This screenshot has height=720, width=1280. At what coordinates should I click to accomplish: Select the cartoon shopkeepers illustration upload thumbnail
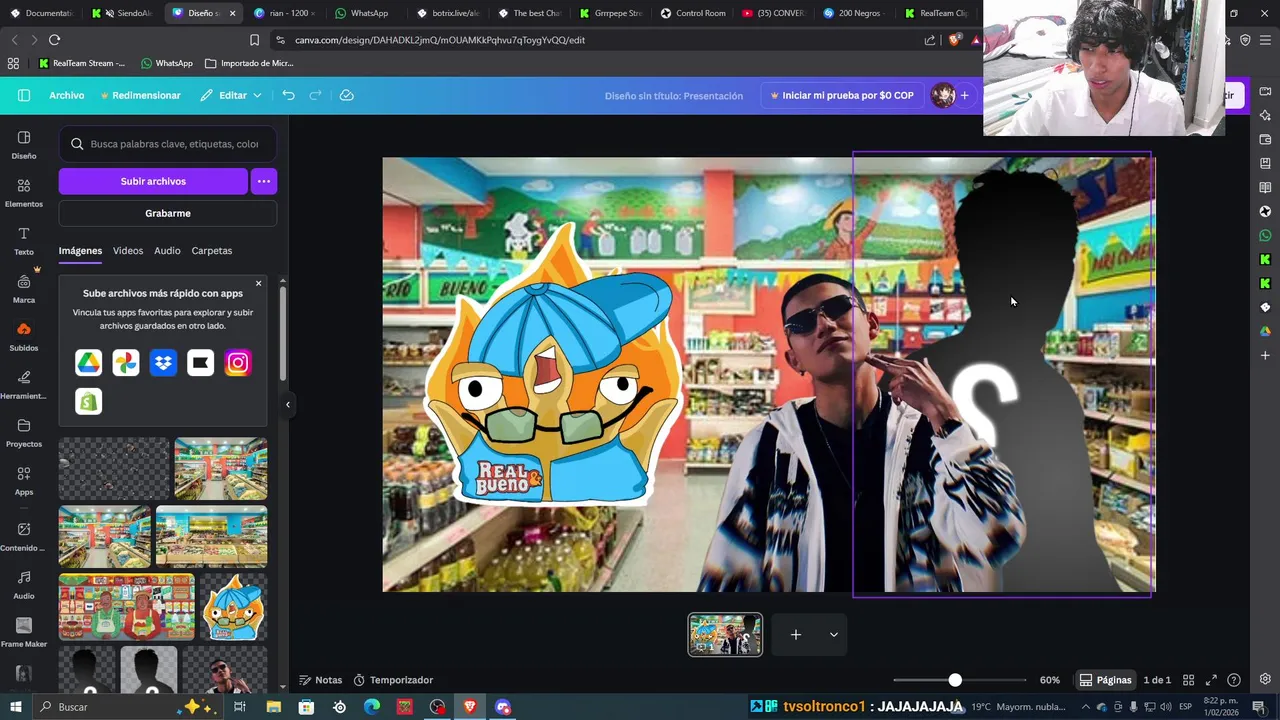pos(127,607)
